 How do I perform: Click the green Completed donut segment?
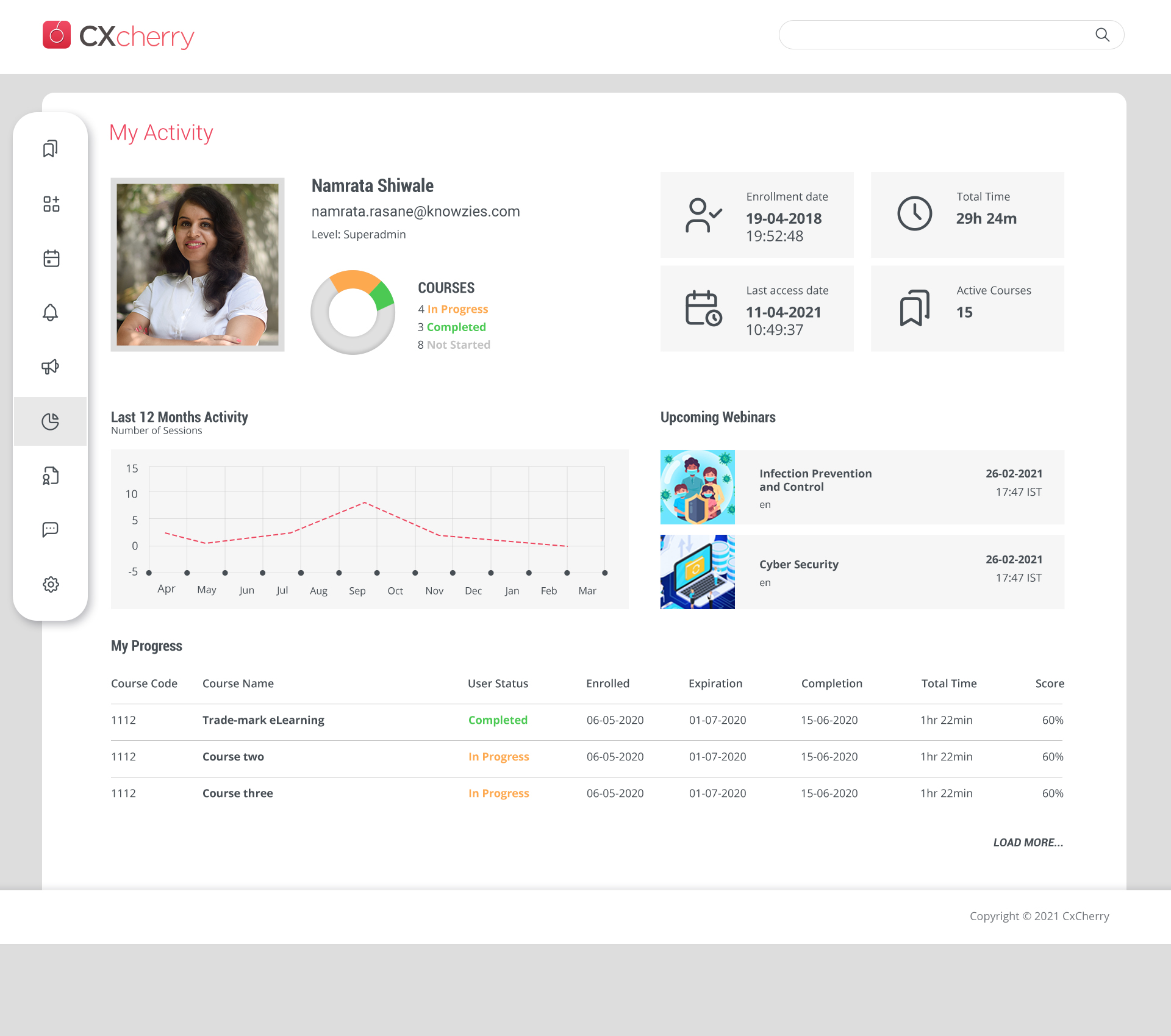click(382, 296)
